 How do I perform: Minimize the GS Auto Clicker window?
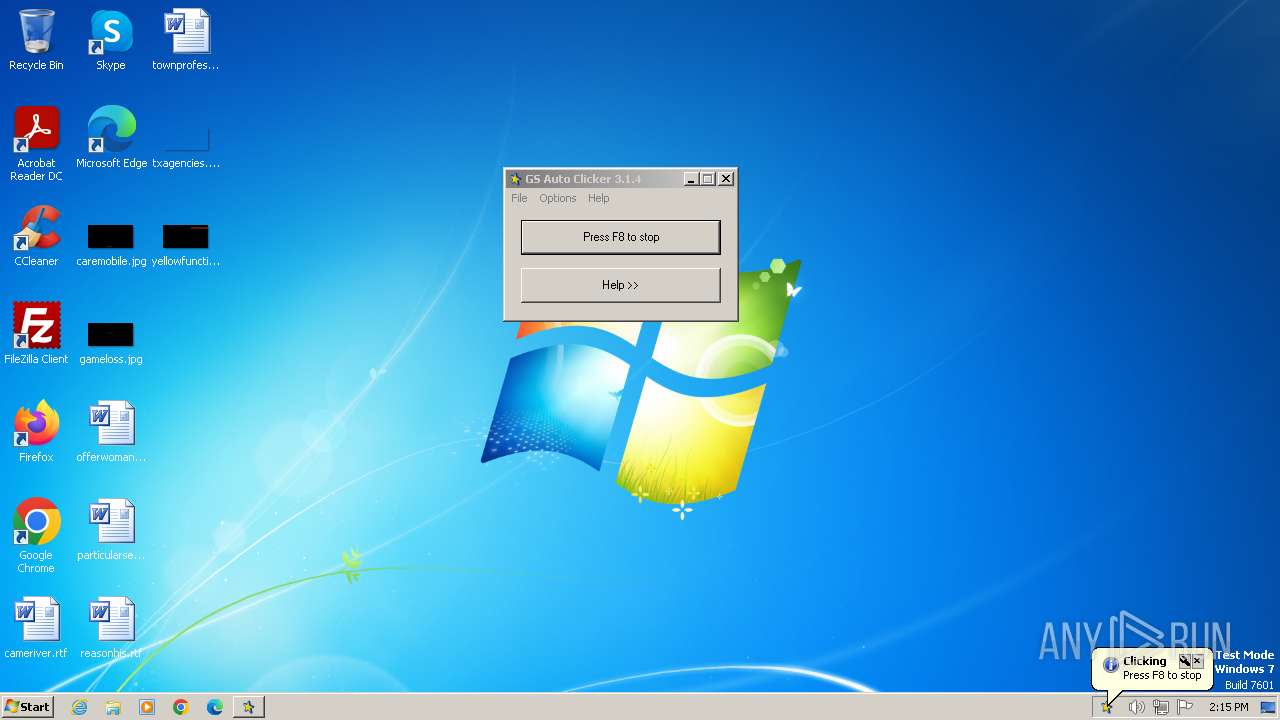point(691,179)
